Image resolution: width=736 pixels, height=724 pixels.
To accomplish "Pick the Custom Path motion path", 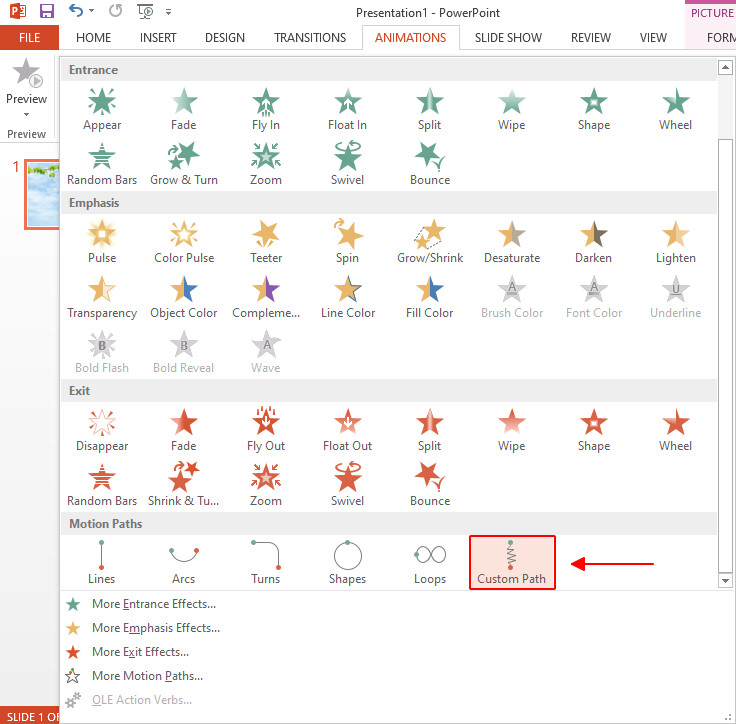I will point(512,562).
